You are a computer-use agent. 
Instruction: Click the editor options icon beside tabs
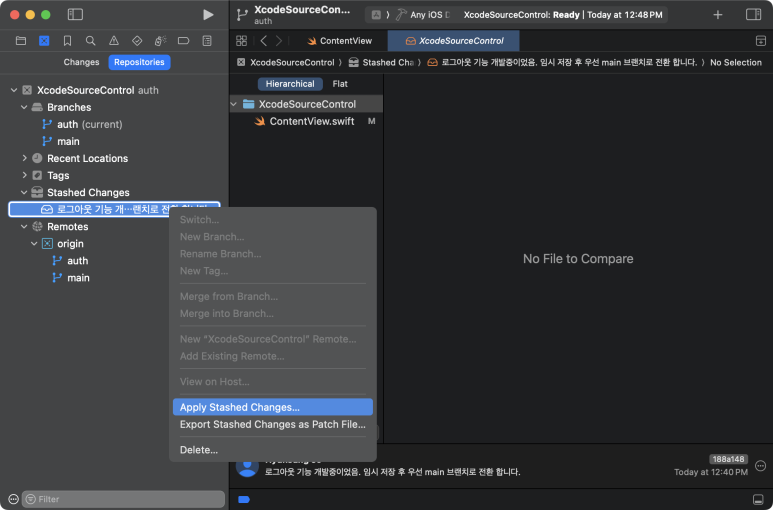pos(761,41)
